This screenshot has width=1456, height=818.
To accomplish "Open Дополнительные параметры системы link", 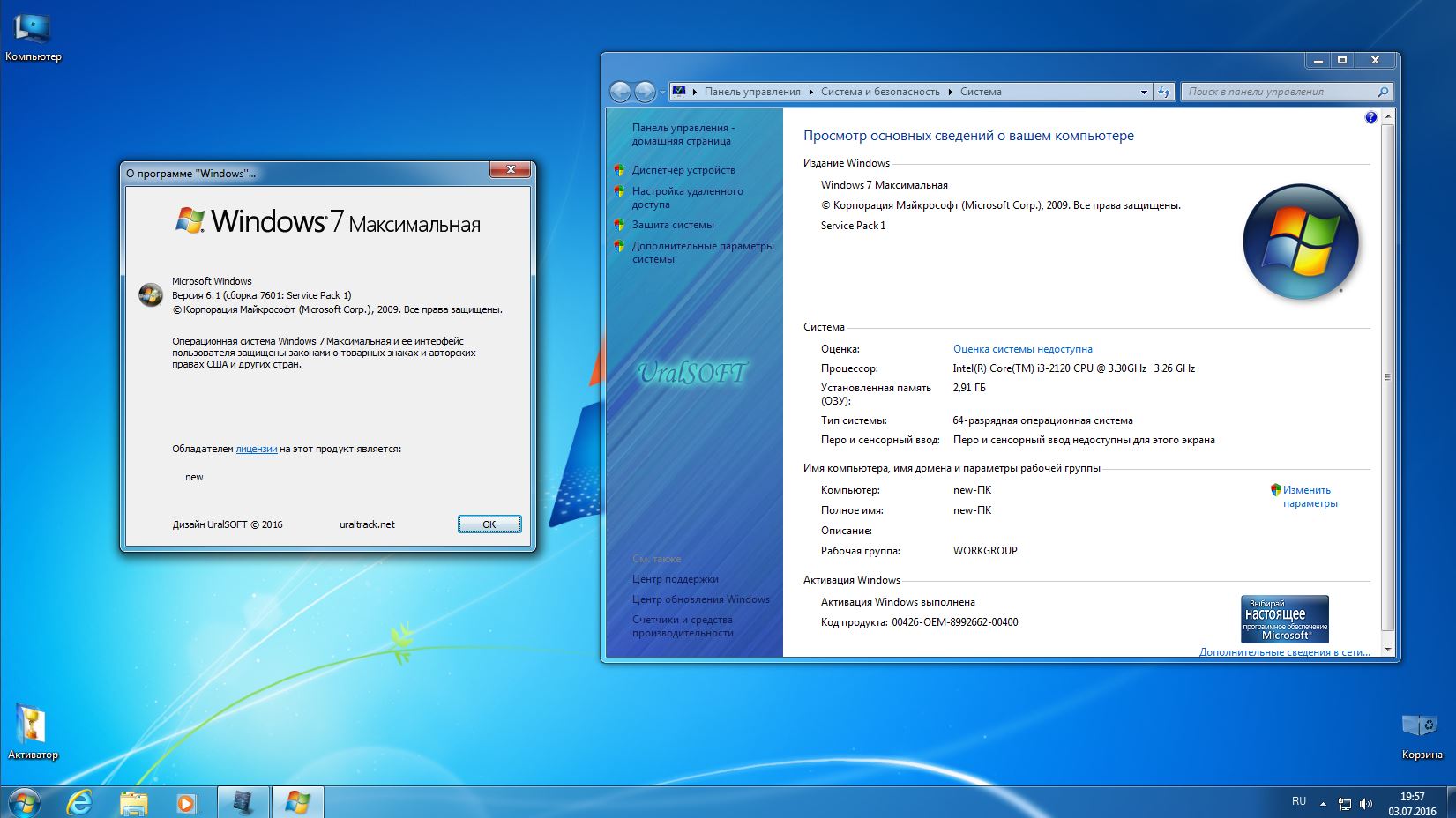I will pyautogui.click(x=703, y=252).
